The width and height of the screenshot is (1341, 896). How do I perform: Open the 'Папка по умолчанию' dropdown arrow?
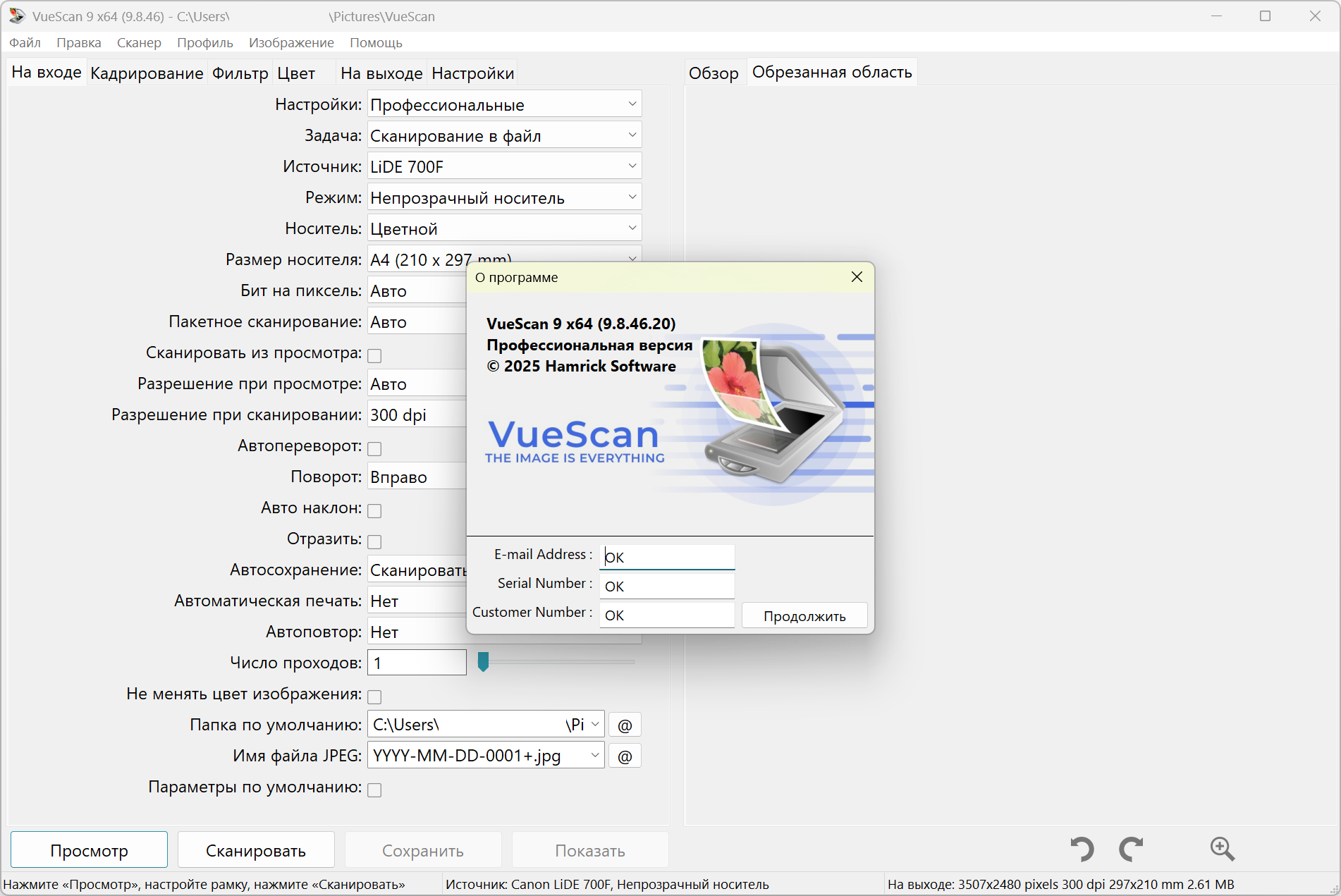pos(595,725)
